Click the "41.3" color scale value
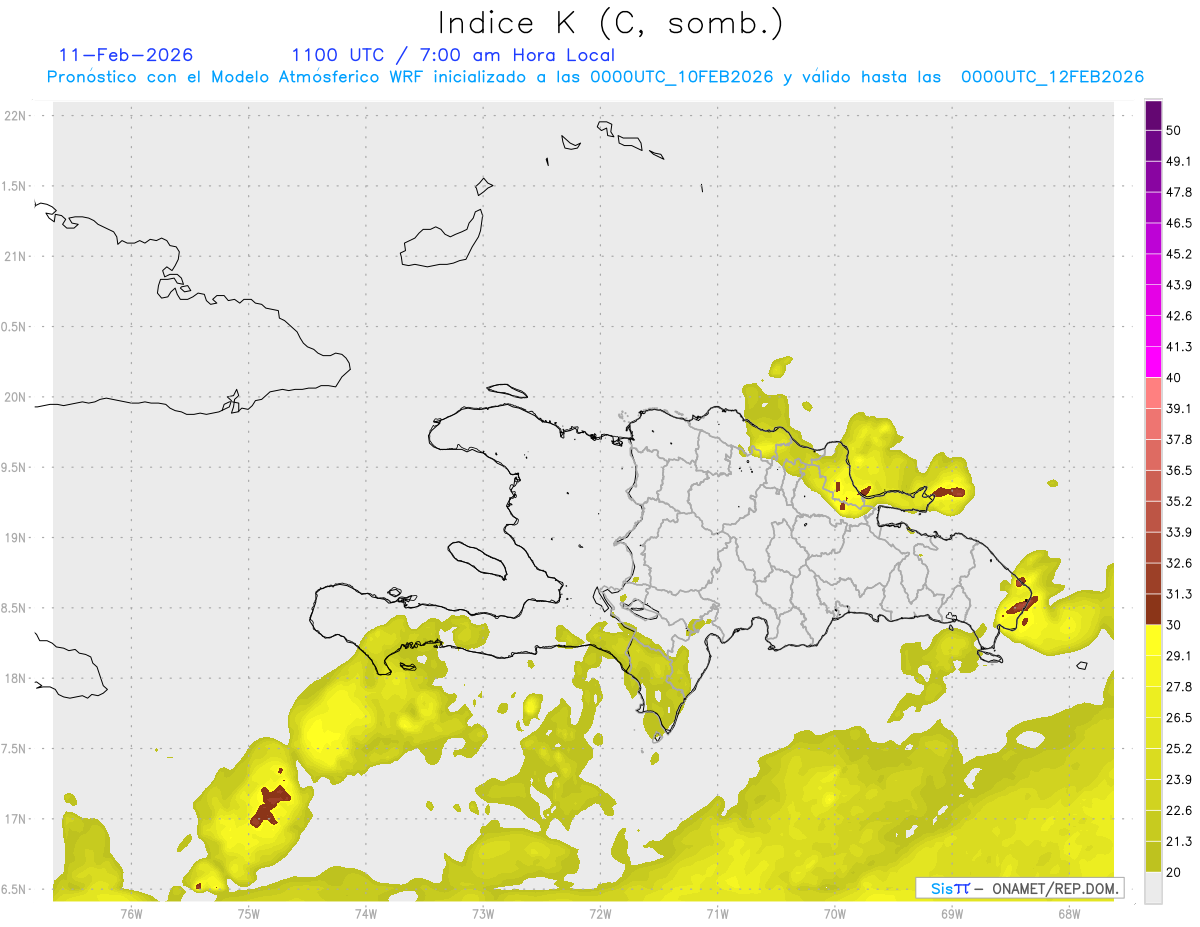 point(1179,347)
